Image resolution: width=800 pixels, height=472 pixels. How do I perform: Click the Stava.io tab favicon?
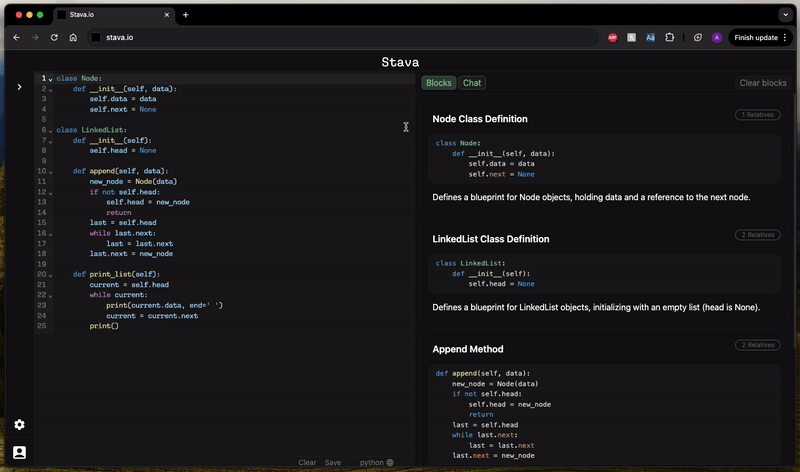[x=62, y=15]
